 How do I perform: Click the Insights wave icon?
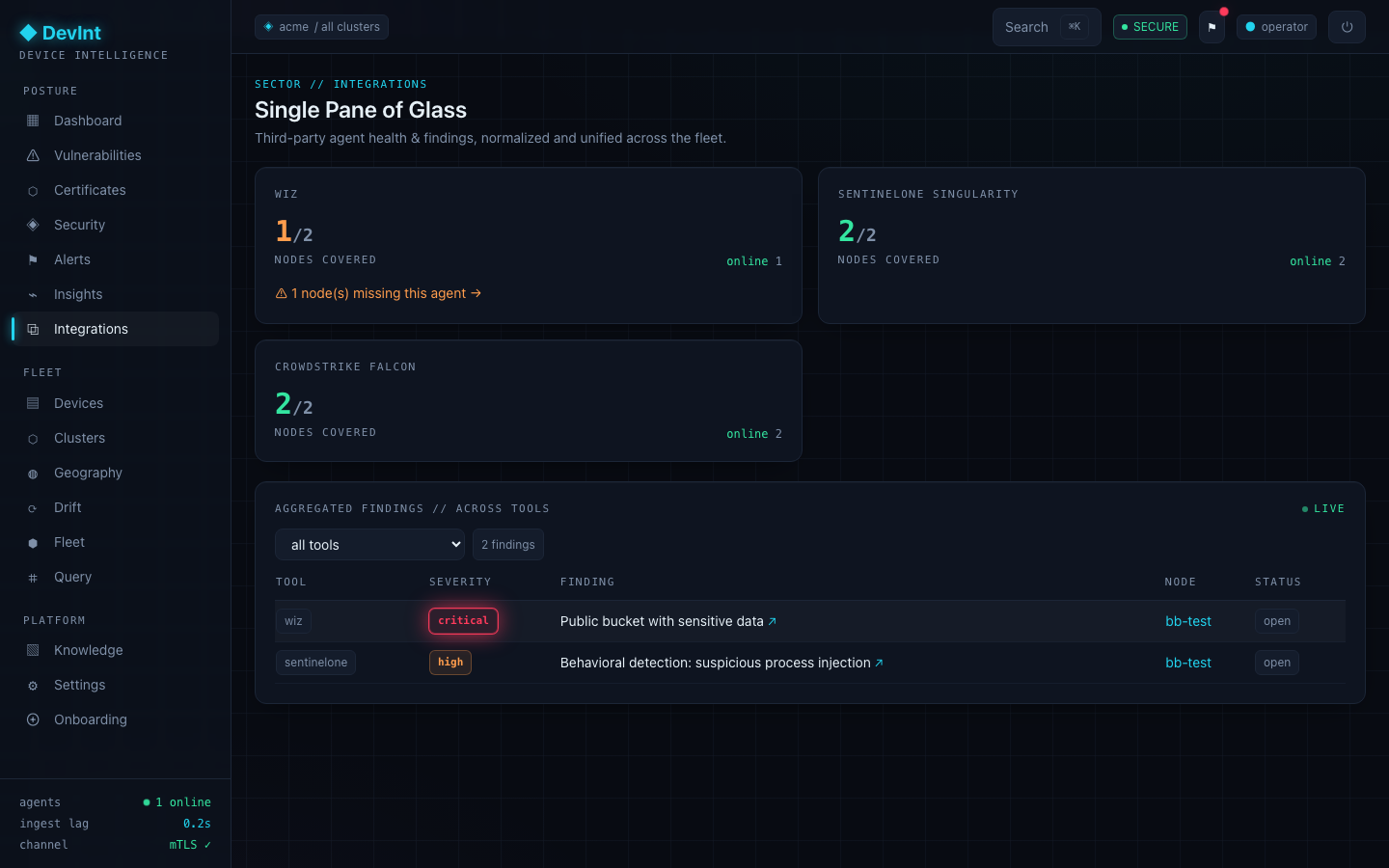click(x=33, y=294)
